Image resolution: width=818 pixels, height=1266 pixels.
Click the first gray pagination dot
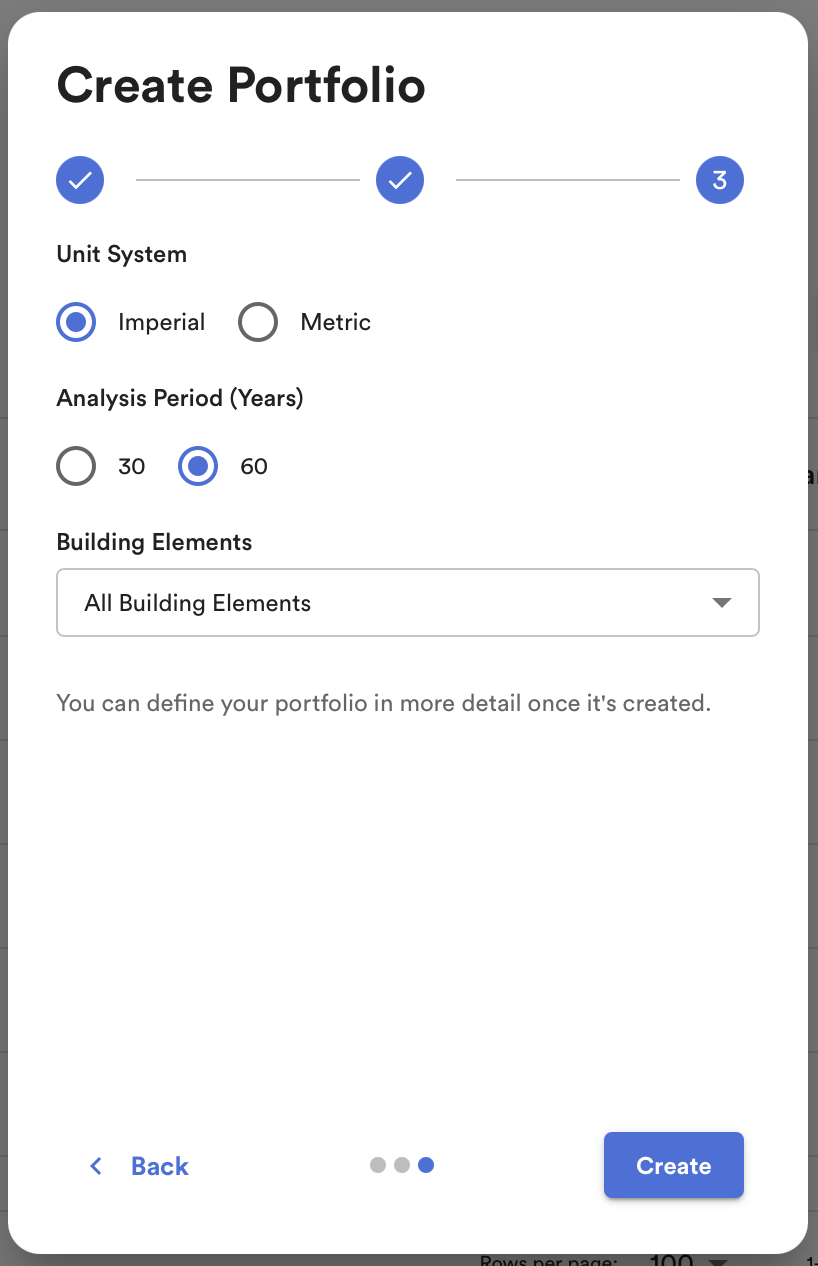pyautogui.click(x=378, y=1165)
